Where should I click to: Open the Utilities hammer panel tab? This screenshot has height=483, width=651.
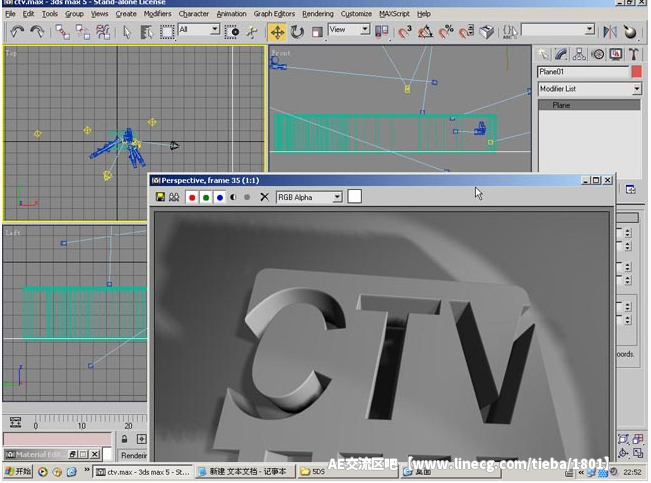point(633,54)
